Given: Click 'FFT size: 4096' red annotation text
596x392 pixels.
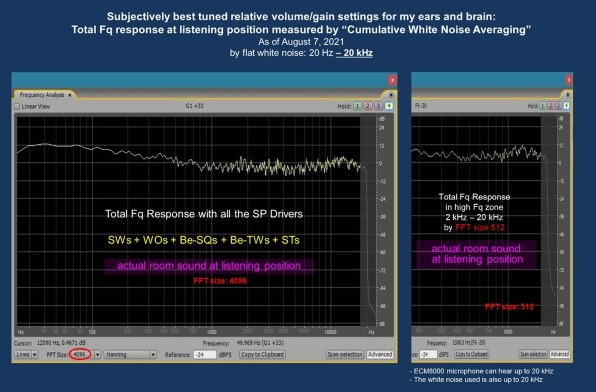Looking at the screenshot, I should click(220, 281).
